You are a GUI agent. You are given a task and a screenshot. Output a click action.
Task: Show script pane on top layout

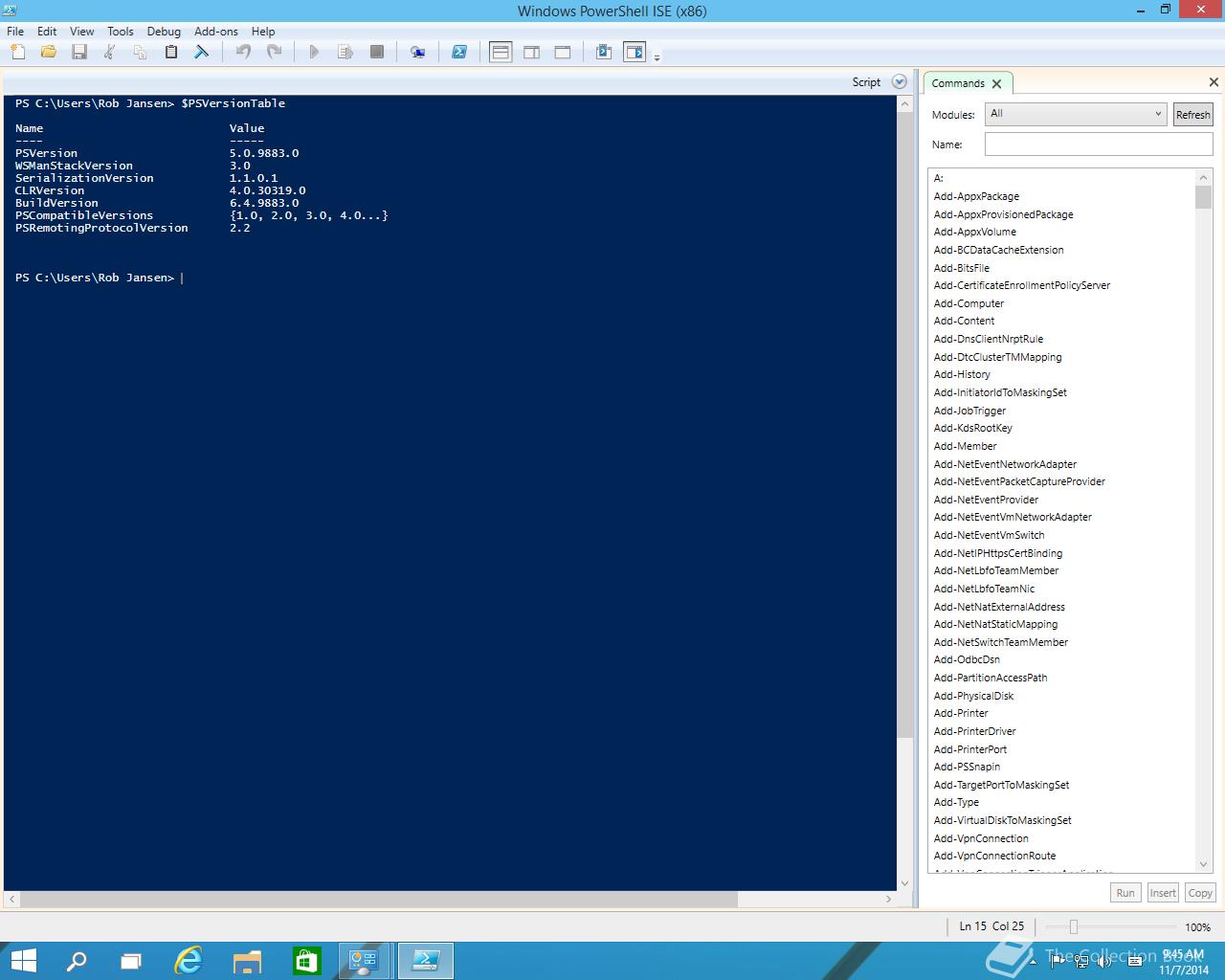pos(501,53)
